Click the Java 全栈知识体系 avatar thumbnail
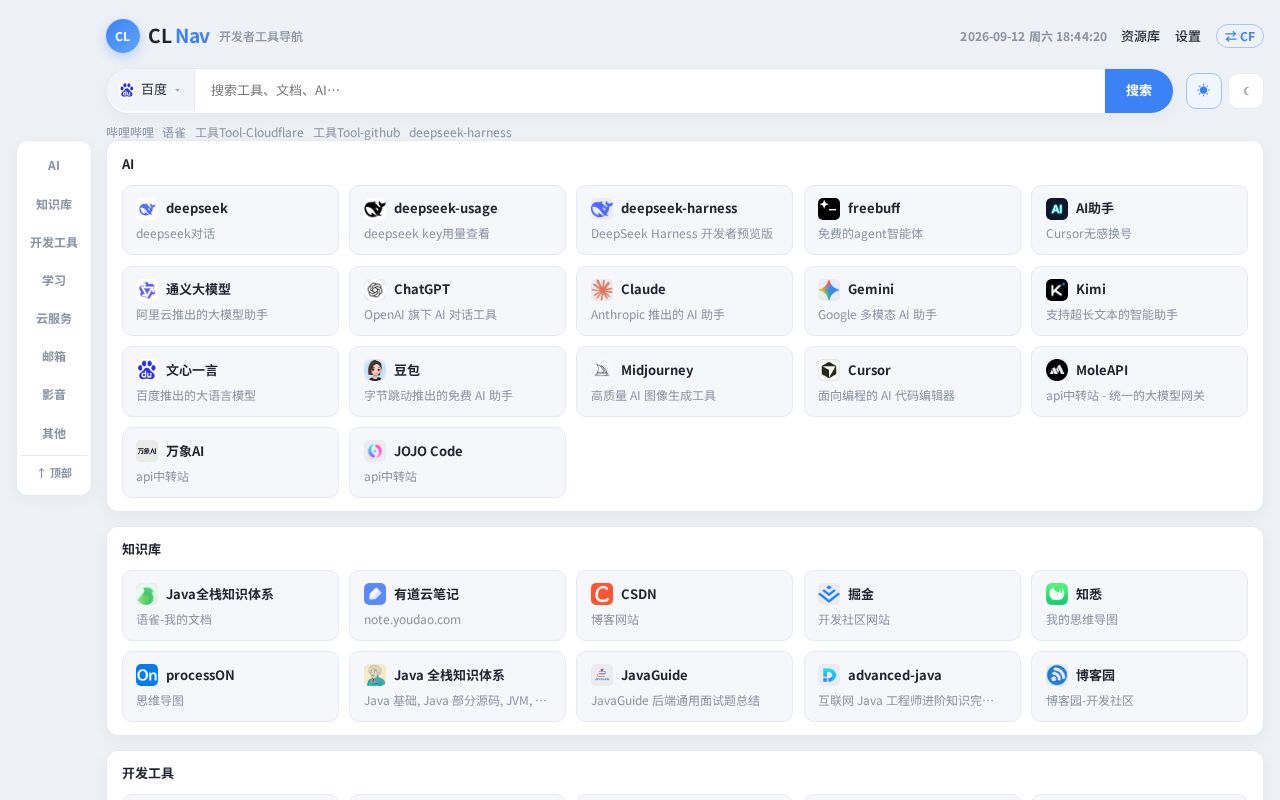The width and height of the screenshot is (1280, 800). tap(375, 675)
